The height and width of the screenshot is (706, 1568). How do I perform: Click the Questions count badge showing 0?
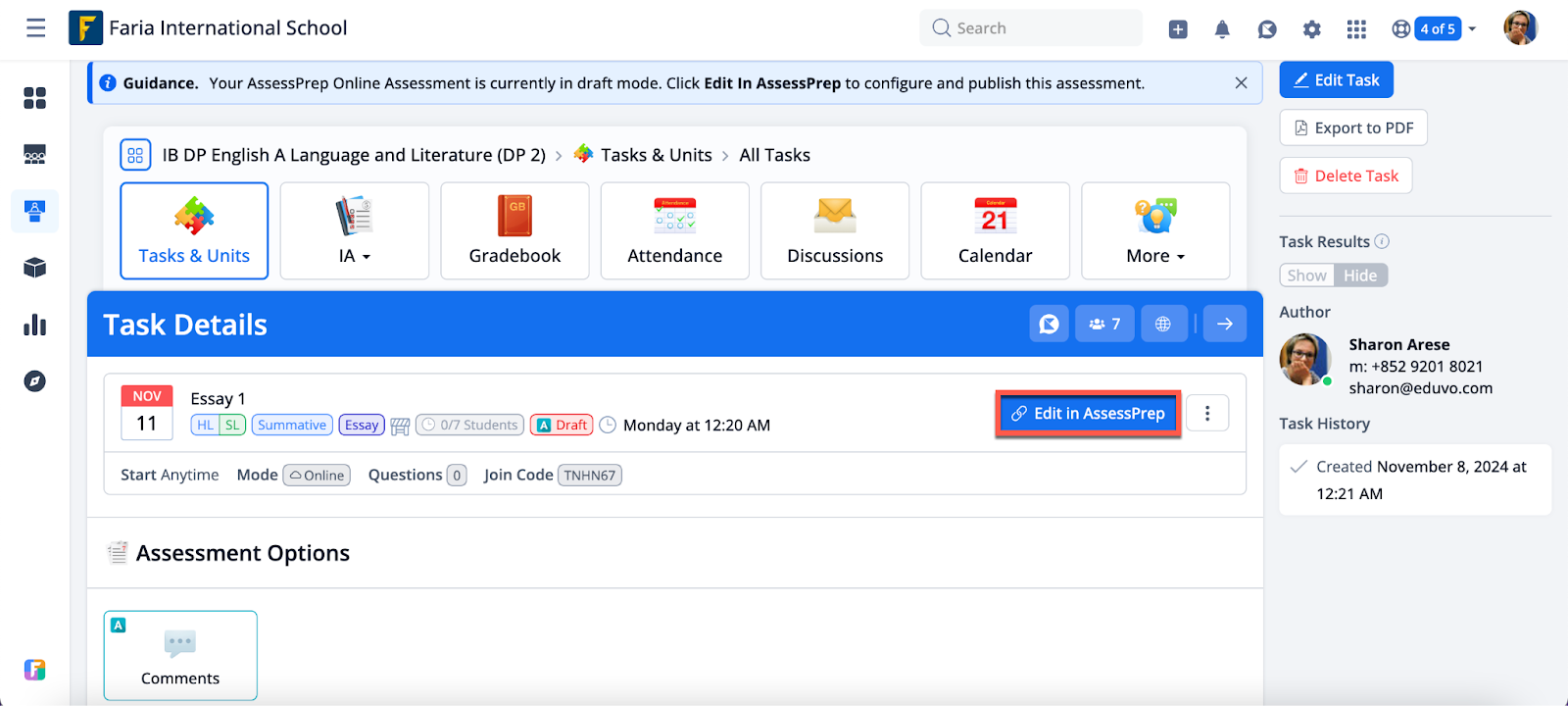[x=457, y=476]
